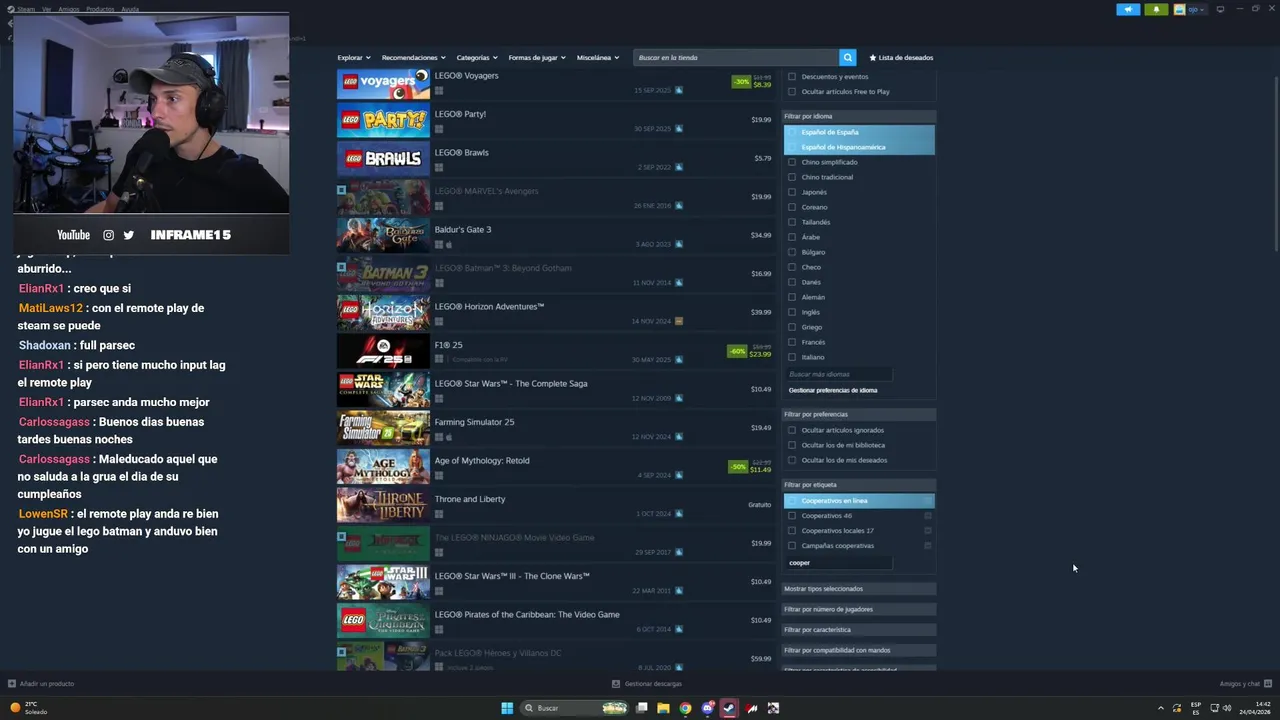
Task: Uncheck Español de España language filter
Action: pos(792,132)
